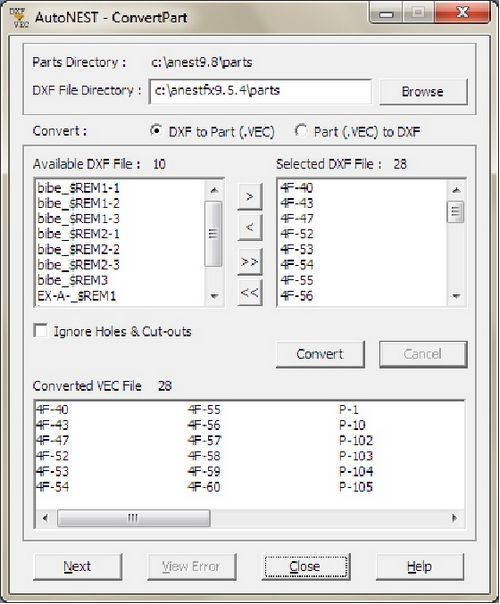The width and height of the screenshot is (500, 604).
Task: Select 4F-54 in Selected DXF File list
Action: [x=297, y=265]
